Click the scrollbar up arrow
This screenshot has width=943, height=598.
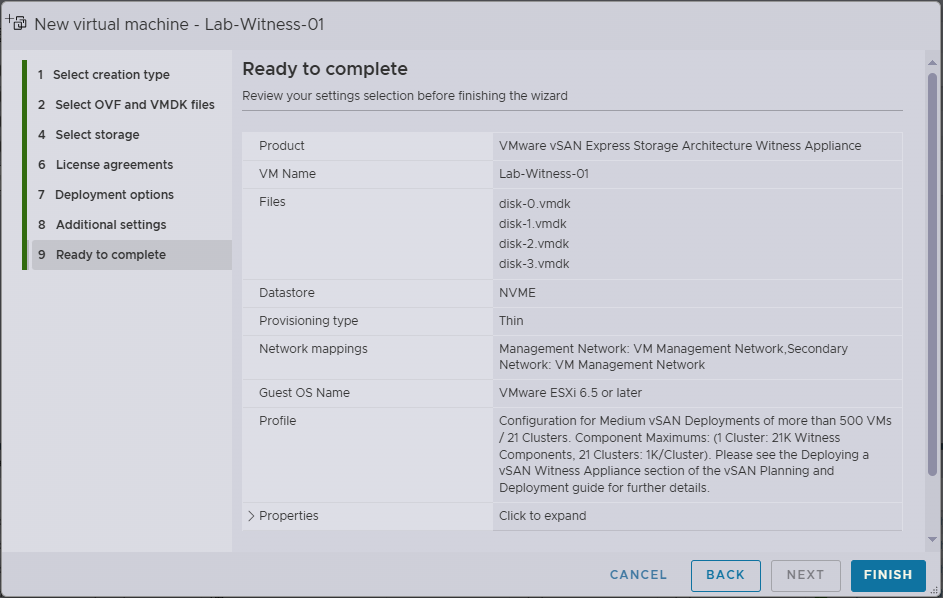[932, 60]
